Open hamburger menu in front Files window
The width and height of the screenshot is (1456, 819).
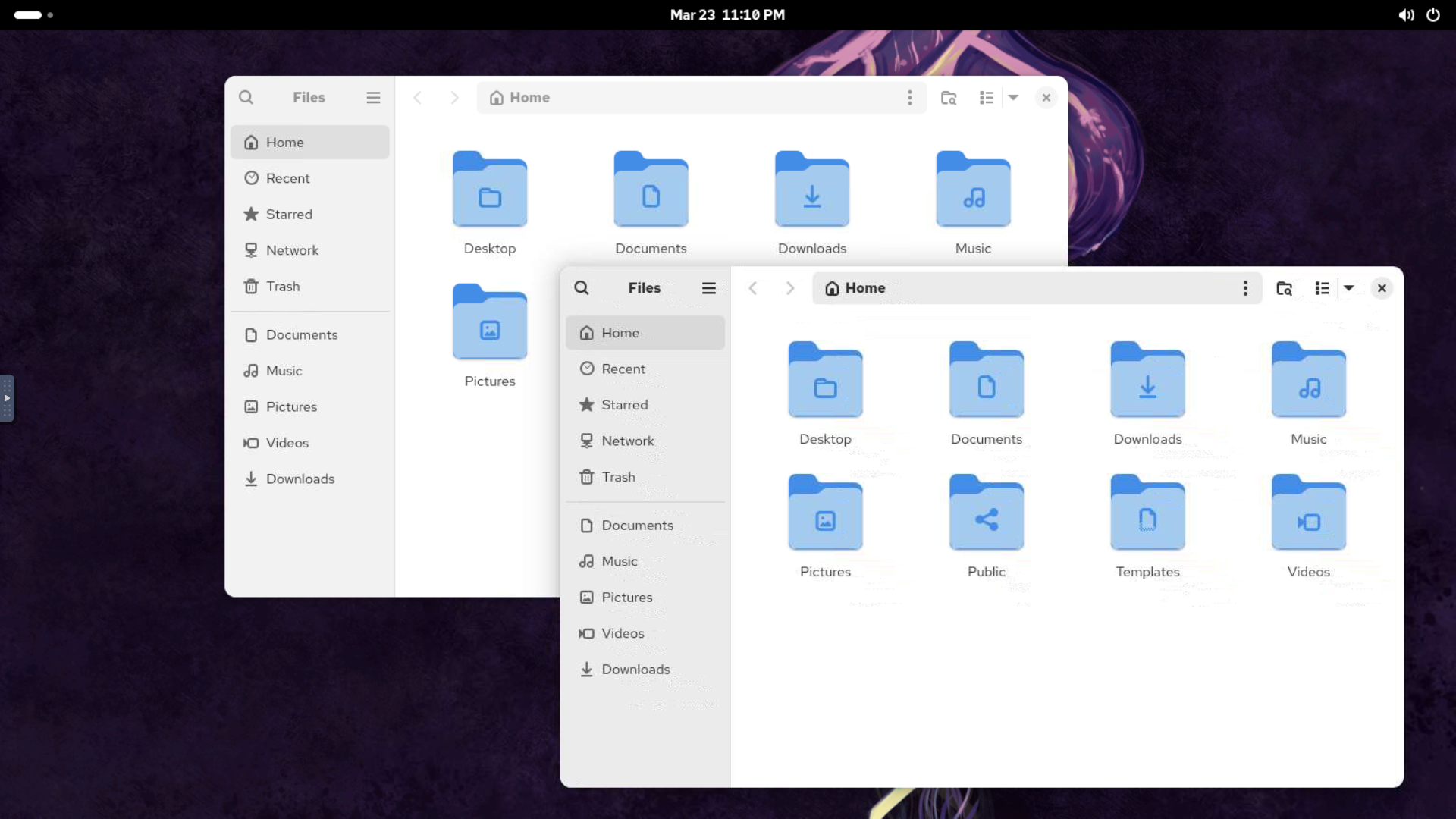click(x=709, y=288)
